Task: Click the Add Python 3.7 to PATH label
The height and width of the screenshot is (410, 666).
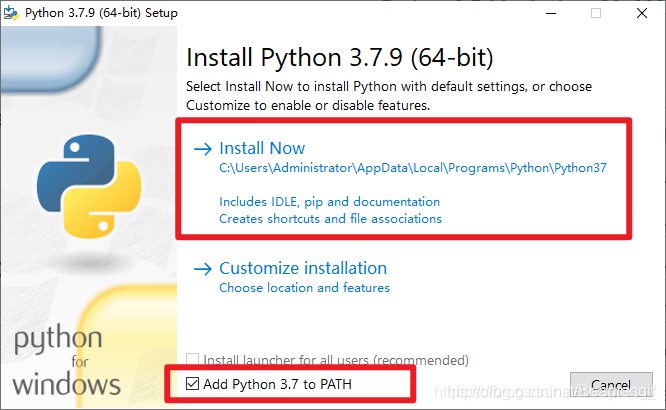Action: coord(277,384)
